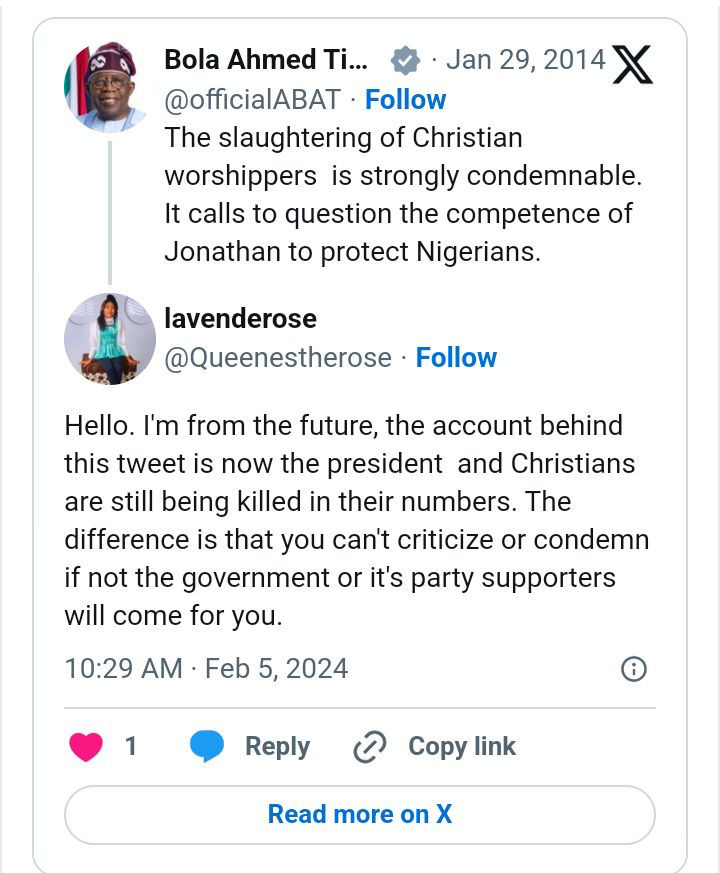Image resolution: width=720 pixels, height=873 pixels.
Task: Click the Jan 29, 2014 date
Action: [x=525, y=60]
